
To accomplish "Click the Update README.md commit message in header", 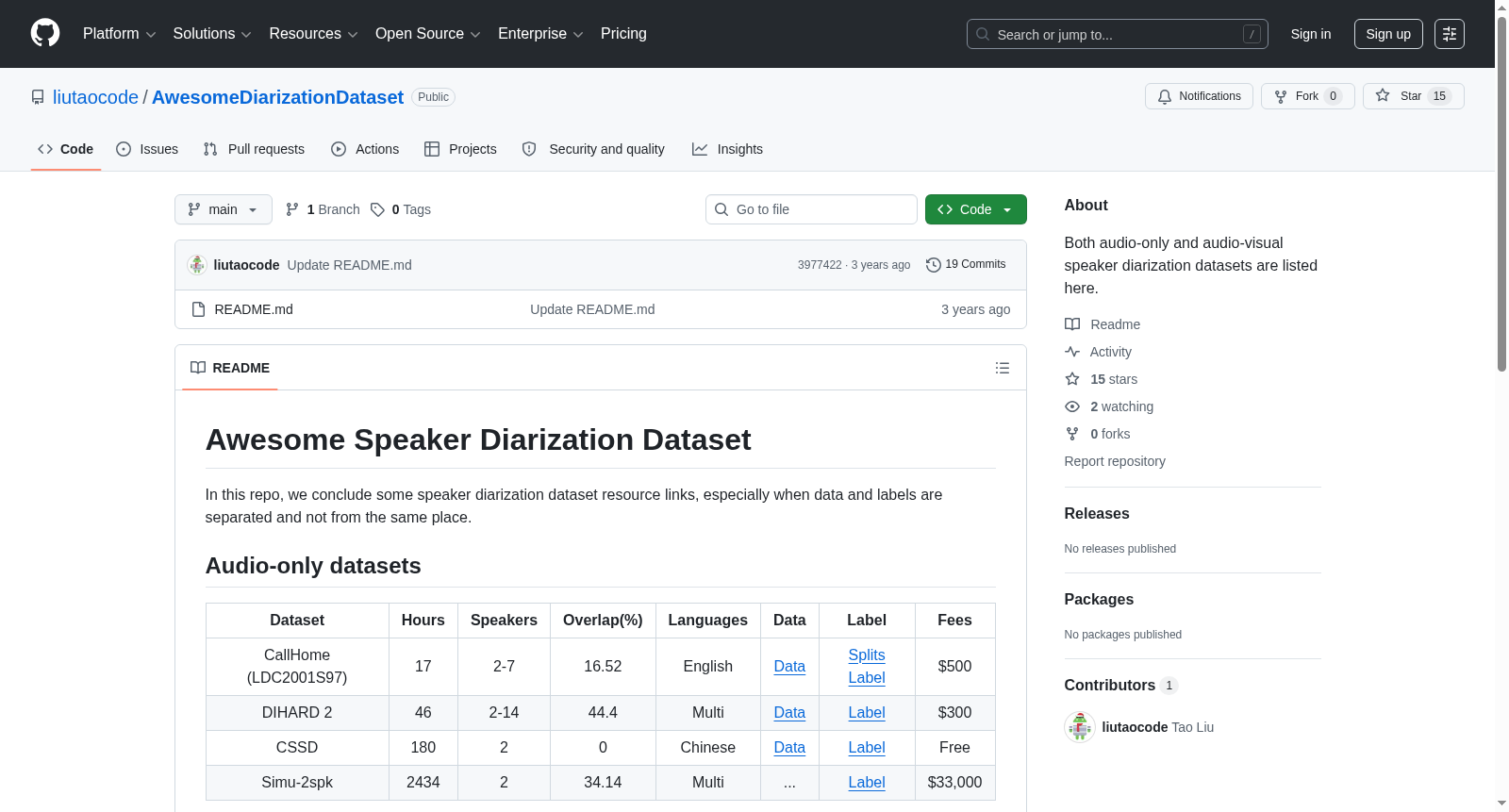I will [x=350, y=265].
